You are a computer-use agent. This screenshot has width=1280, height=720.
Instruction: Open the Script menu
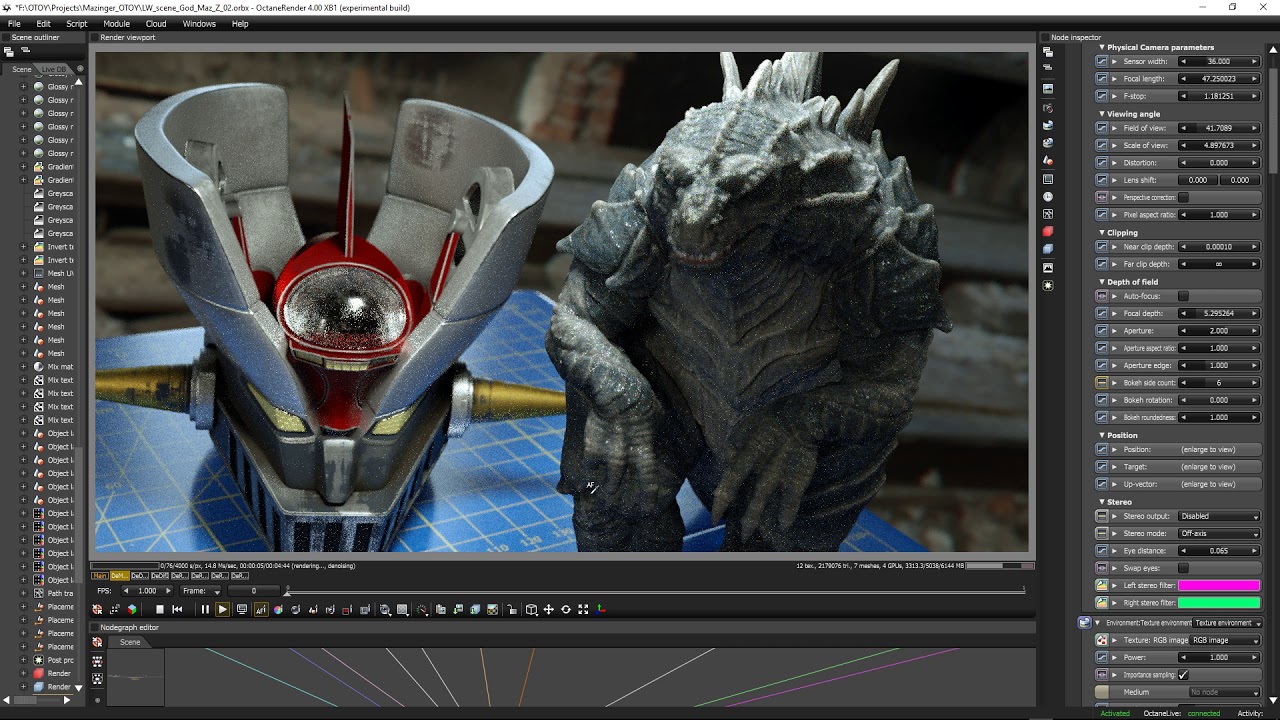click(x=77, y=23)
